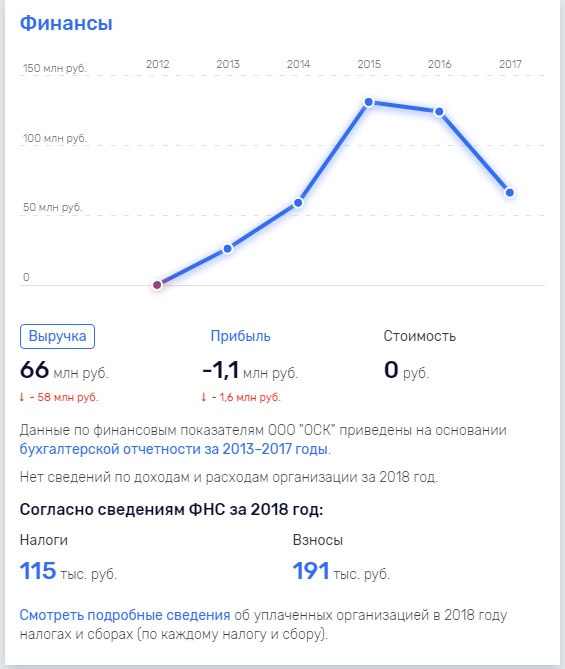Click the 2017 year label on axis

(x=510, y=64)
